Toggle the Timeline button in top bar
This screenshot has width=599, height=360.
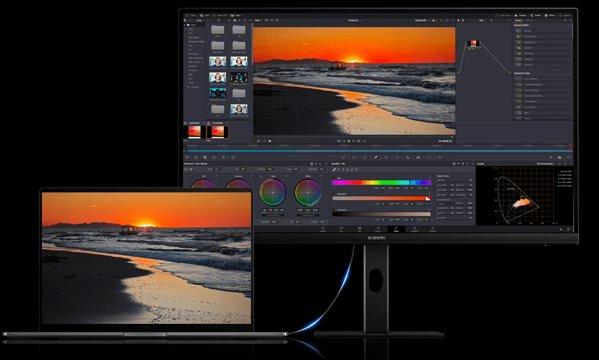[520, 15]
